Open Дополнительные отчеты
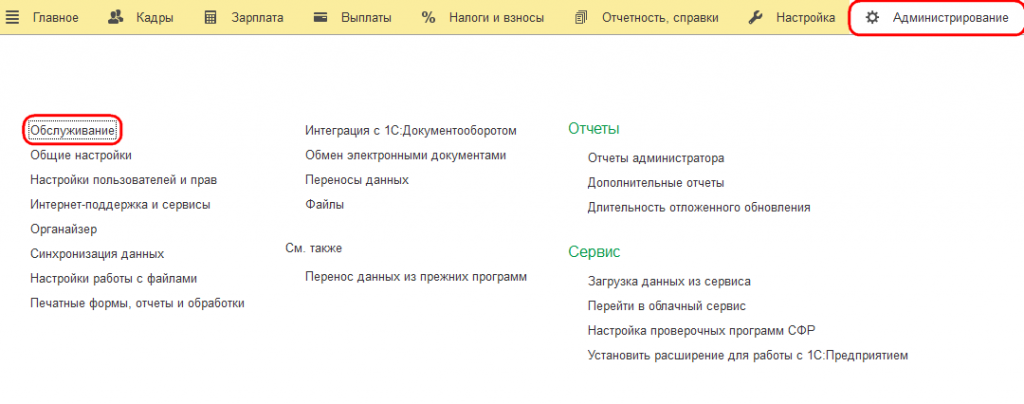Image resolution: width=1024 pixels, height=404 pixels. pyautogui.click(x=656, y=183)
